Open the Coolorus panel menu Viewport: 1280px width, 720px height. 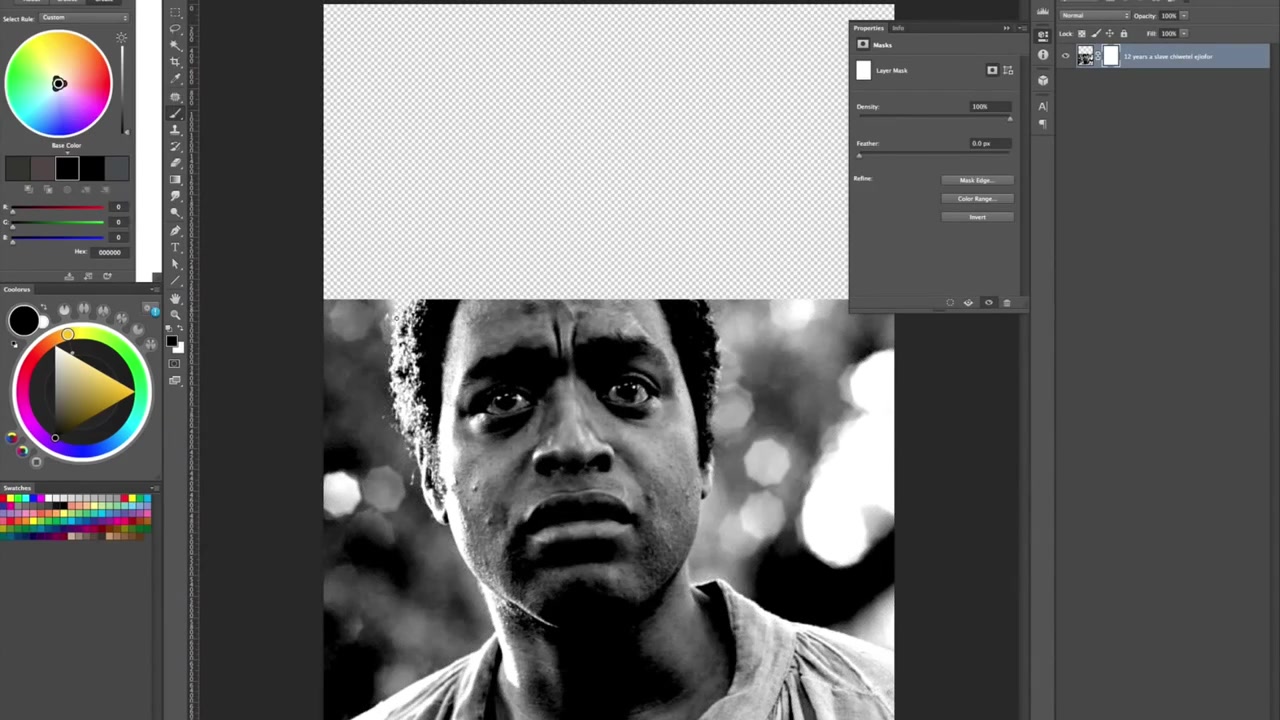point(155,290)
